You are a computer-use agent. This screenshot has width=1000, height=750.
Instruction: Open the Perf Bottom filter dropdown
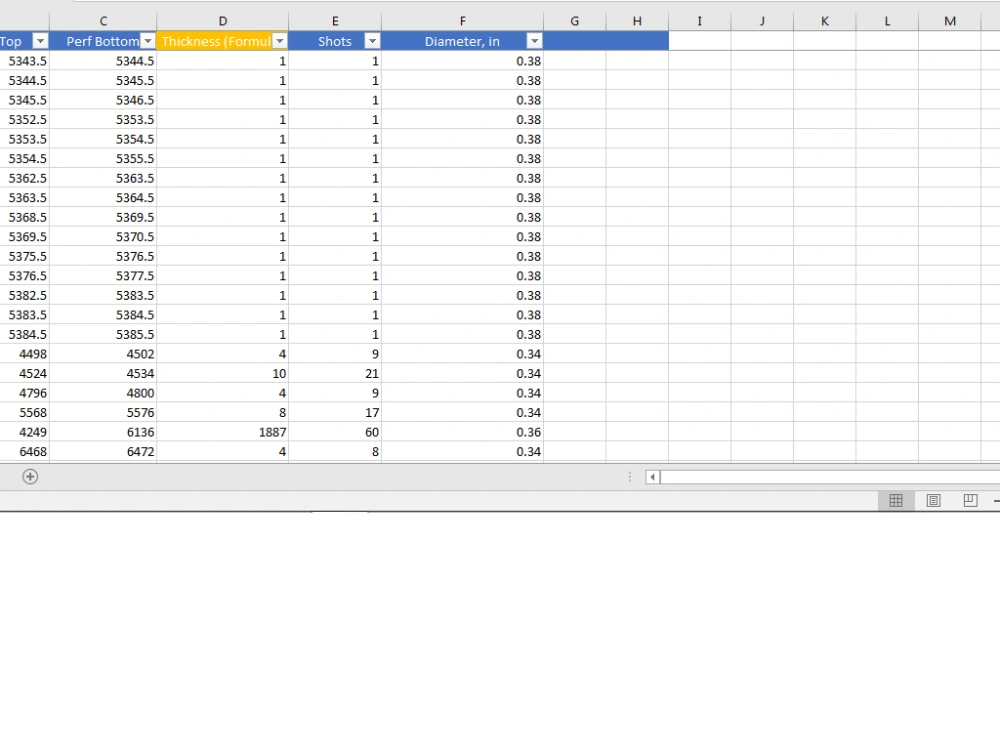(148, 41)
